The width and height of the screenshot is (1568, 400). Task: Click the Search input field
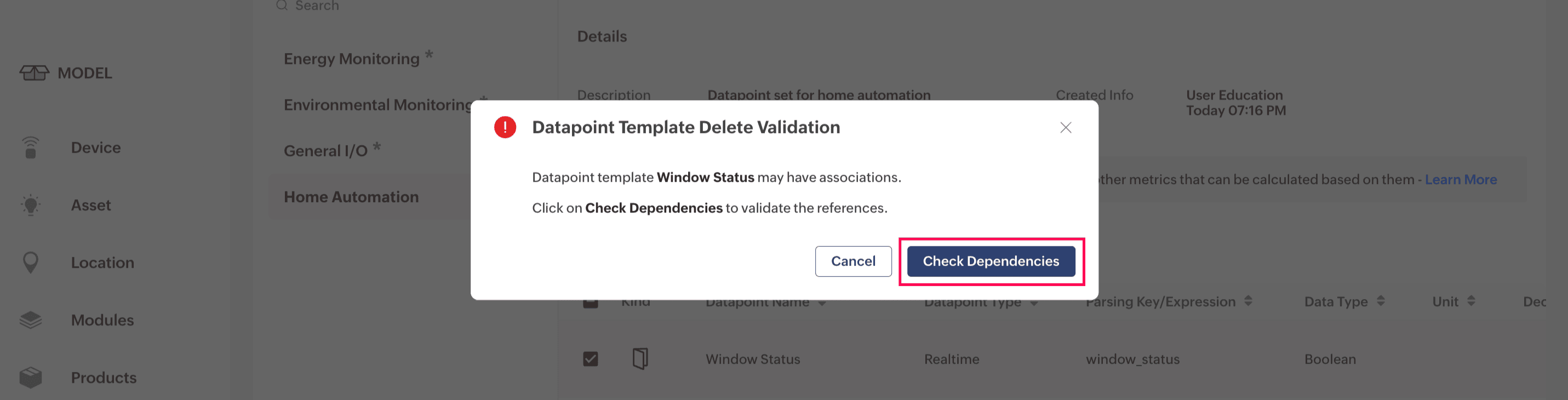[365, 6]
